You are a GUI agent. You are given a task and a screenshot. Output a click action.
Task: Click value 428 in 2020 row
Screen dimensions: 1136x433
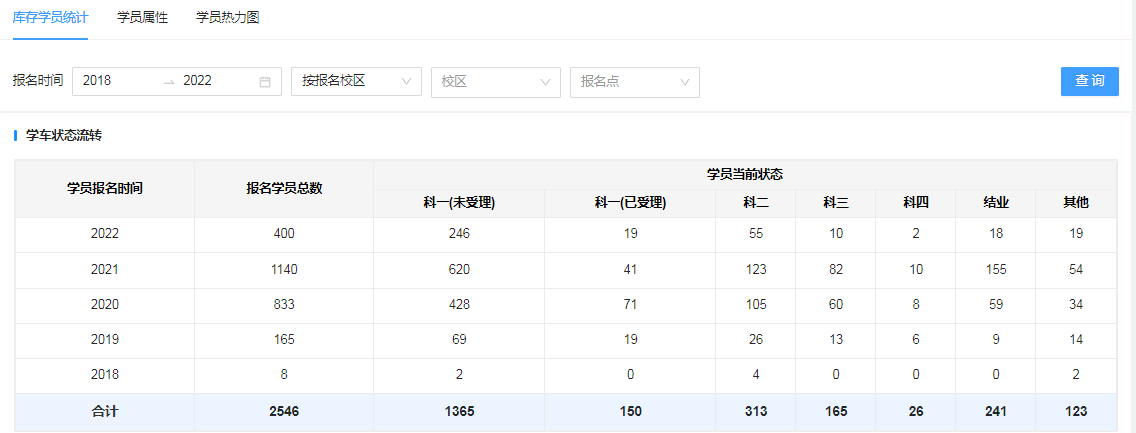[x=459, y=305]
